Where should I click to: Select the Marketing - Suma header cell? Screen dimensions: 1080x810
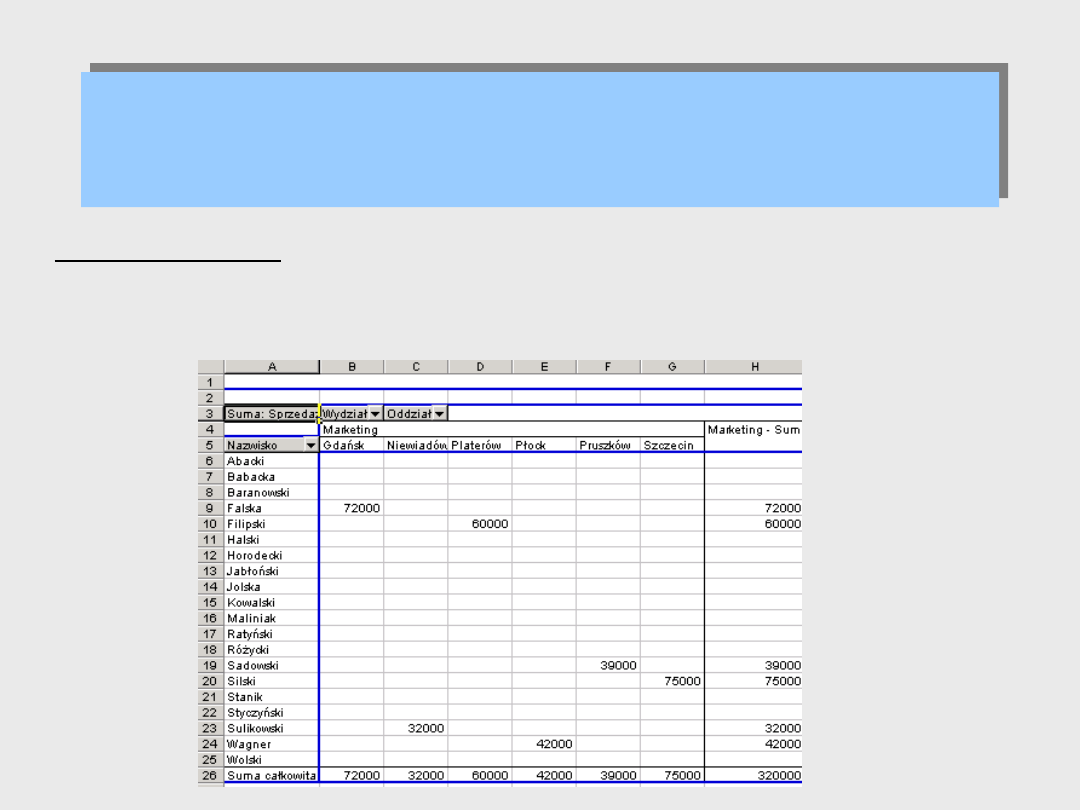pos(753,430)
